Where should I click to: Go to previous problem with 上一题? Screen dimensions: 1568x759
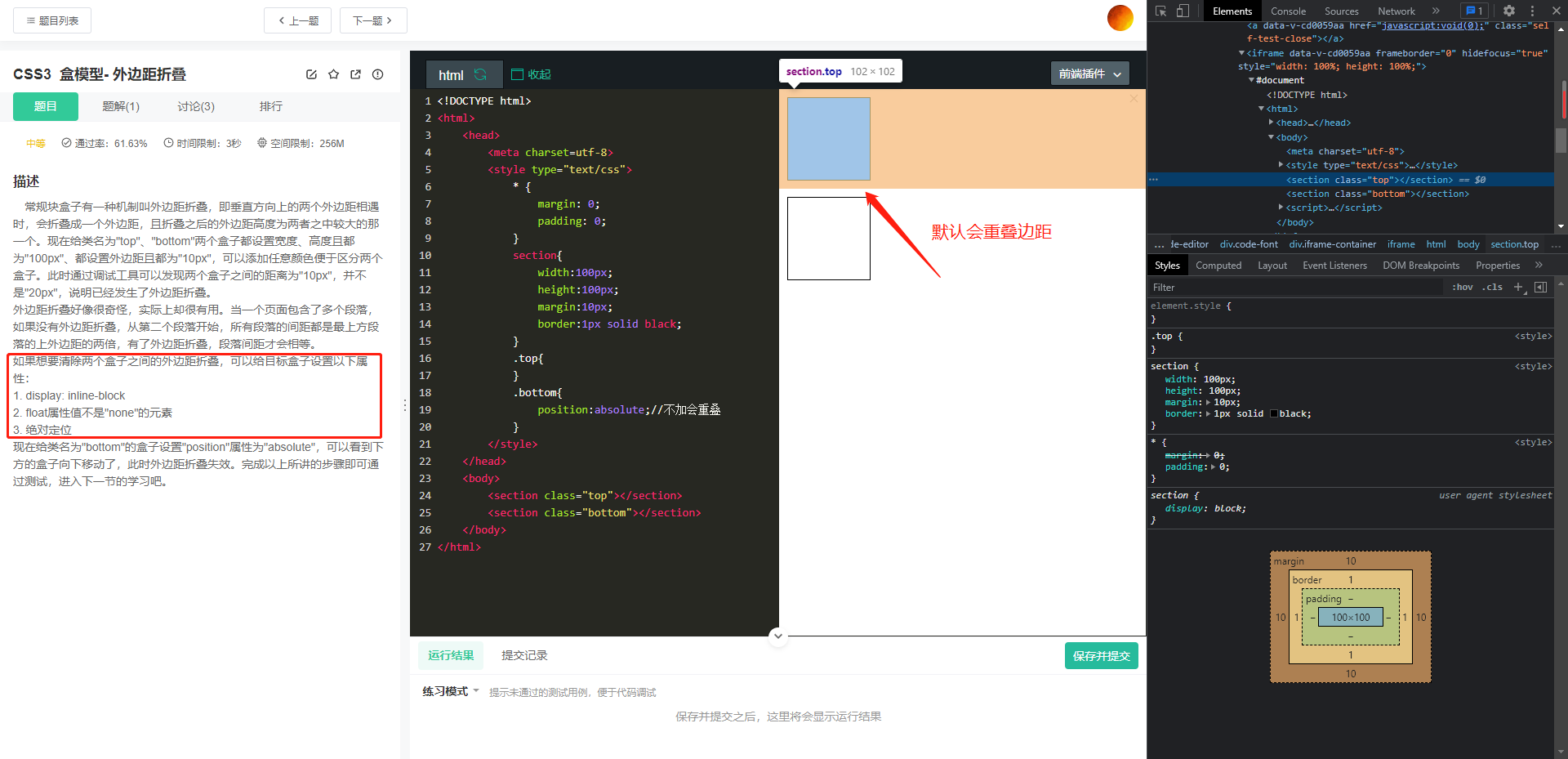pos(297,20)
